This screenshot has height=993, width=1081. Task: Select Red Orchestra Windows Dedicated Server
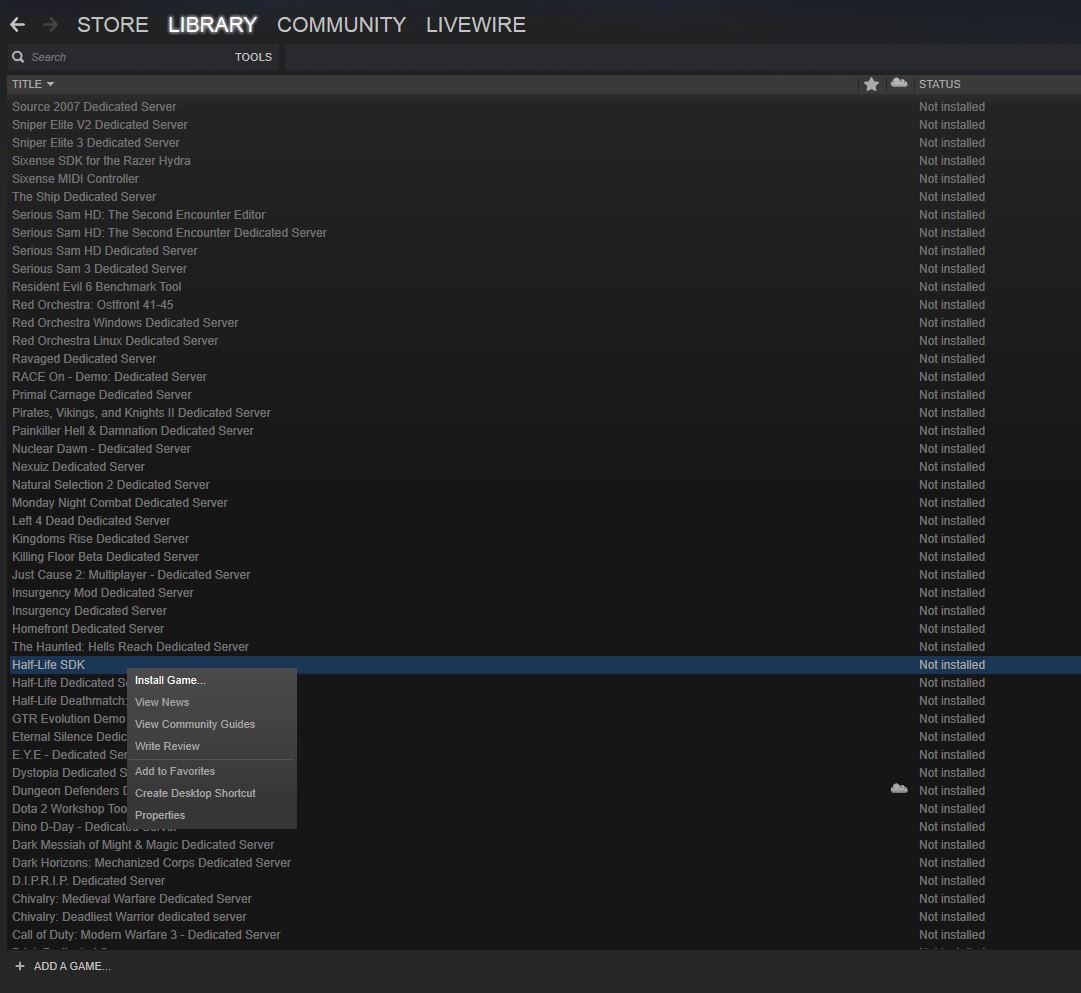tap(544, 323)
